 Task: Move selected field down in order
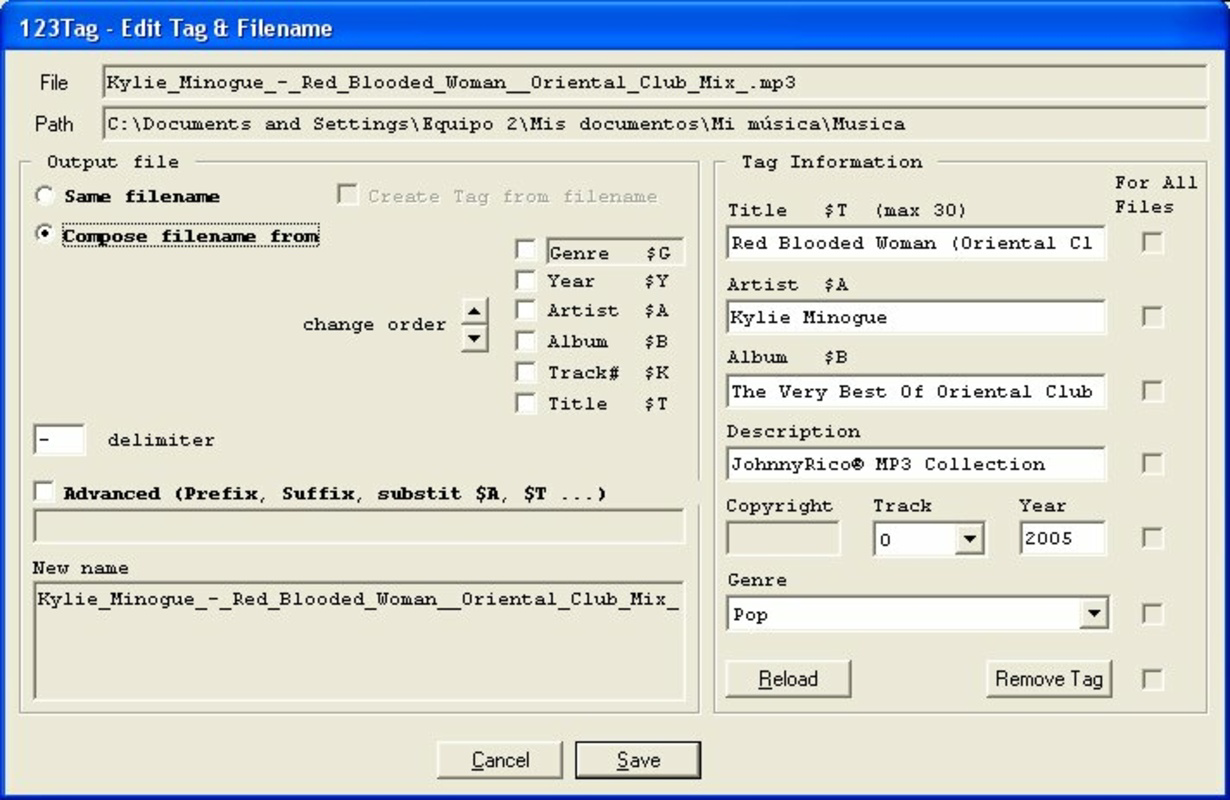point(475,339)
